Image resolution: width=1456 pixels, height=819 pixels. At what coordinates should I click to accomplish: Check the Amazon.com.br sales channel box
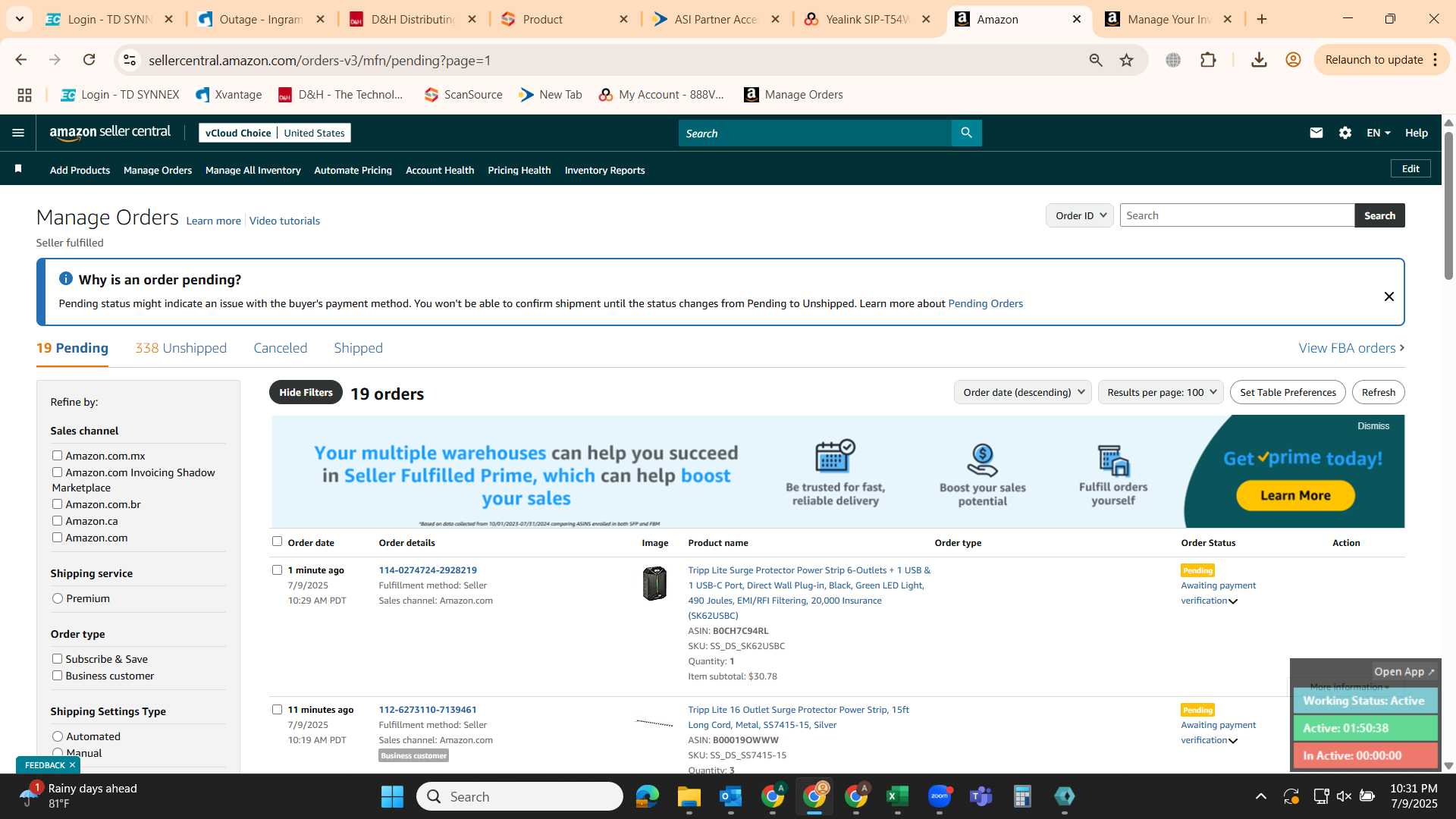(x=57, y=504)
